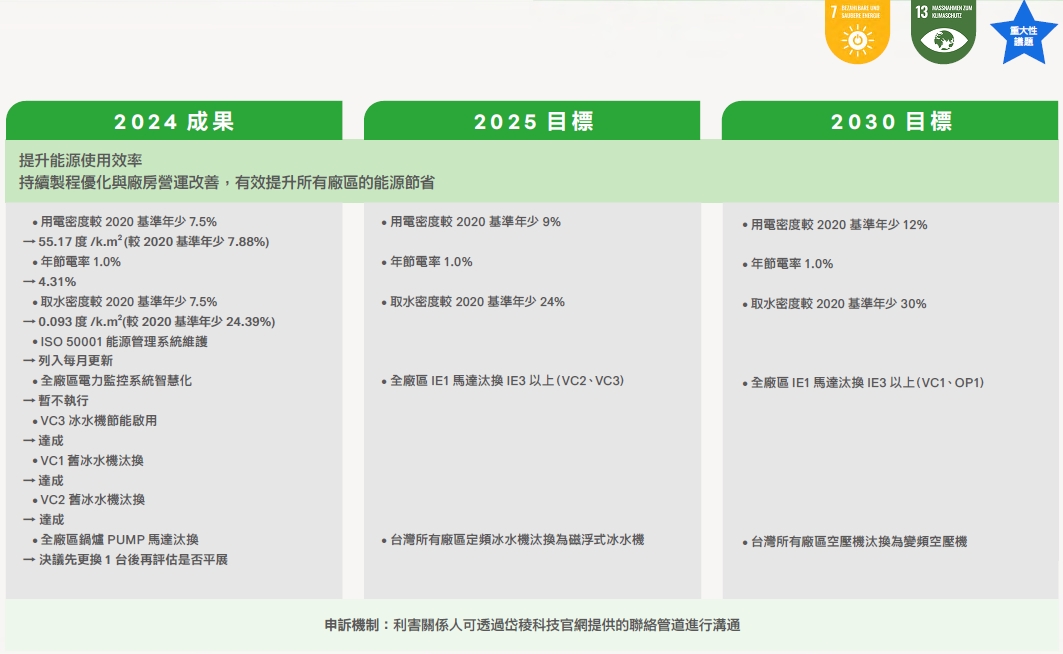Click the ISO 50001 能源管理系統維護 item
The height and width of the screenshot is (654, 1063).
pyautogui.click(x=124, y=342)
